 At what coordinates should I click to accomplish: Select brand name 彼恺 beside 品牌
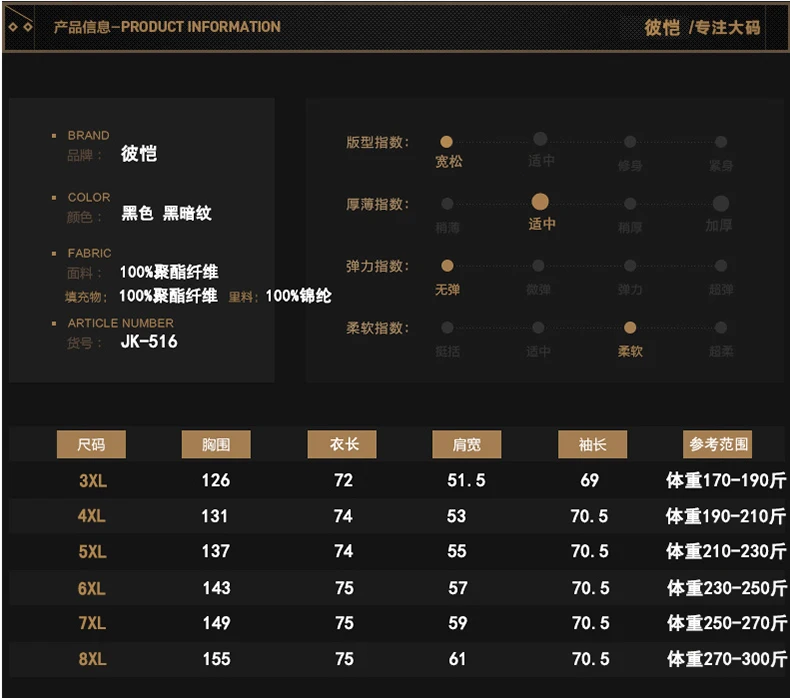139,153
